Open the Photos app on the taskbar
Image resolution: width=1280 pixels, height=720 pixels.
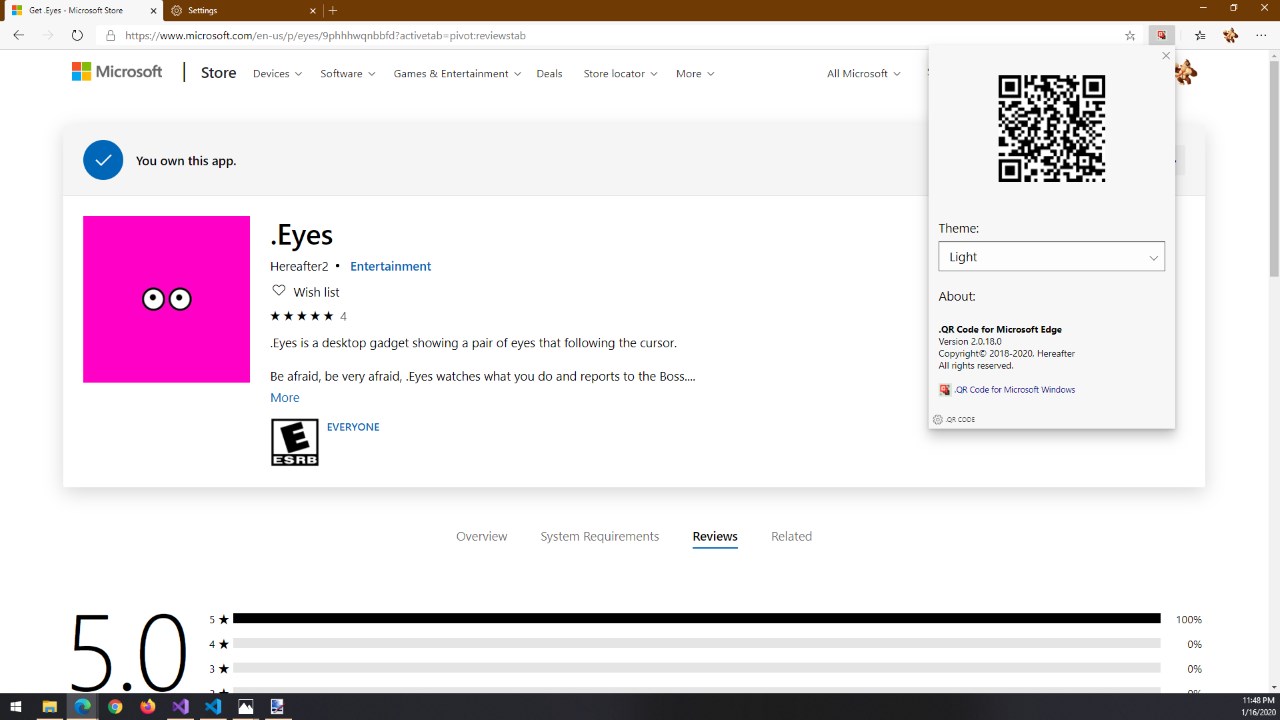coord(246,706)
